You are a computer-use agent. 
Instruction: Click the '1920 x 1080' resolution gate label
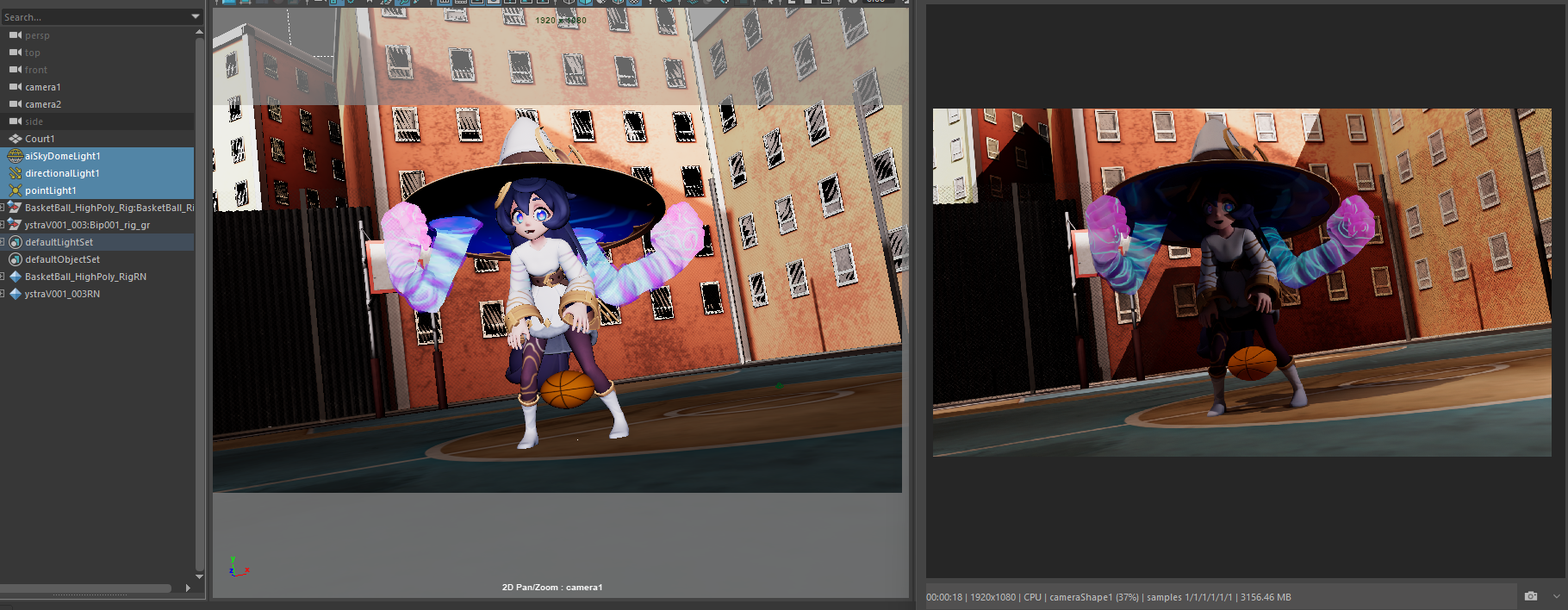point(561,20)
